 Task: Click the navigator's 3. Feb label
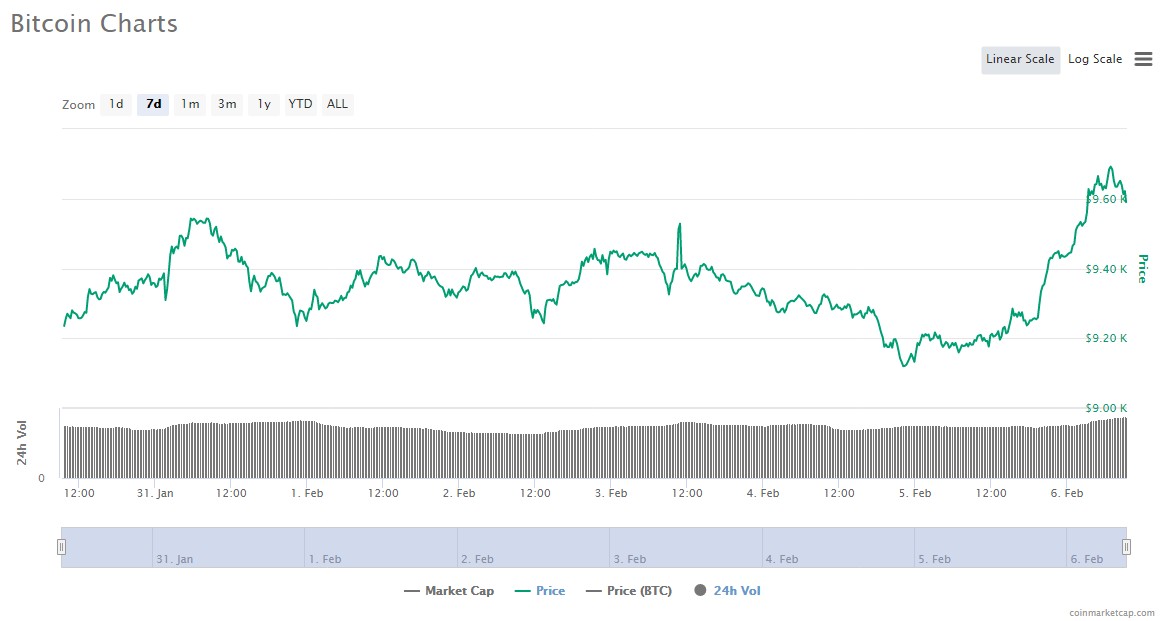629,559
